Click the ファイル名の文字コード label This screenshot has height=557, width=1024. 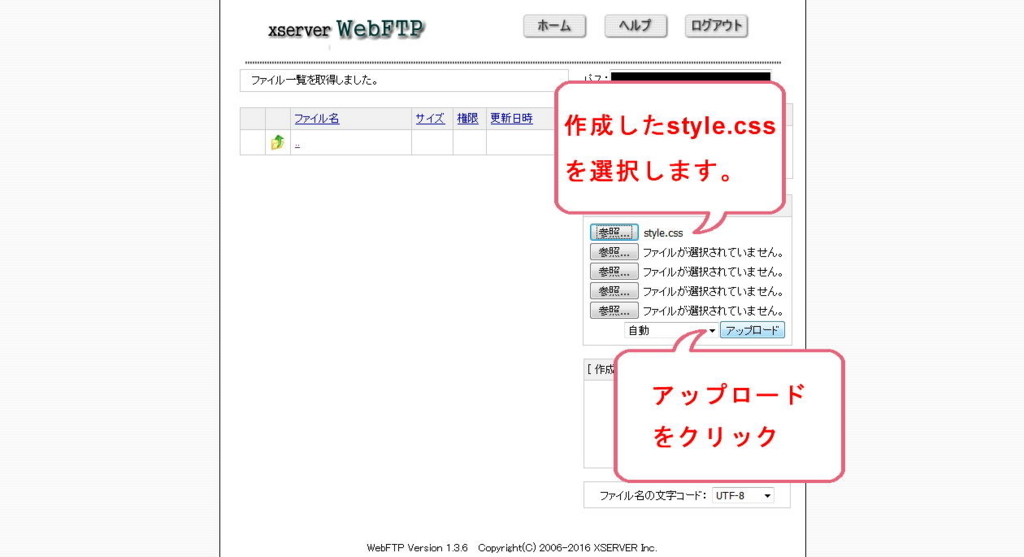(x=653, y=496)
